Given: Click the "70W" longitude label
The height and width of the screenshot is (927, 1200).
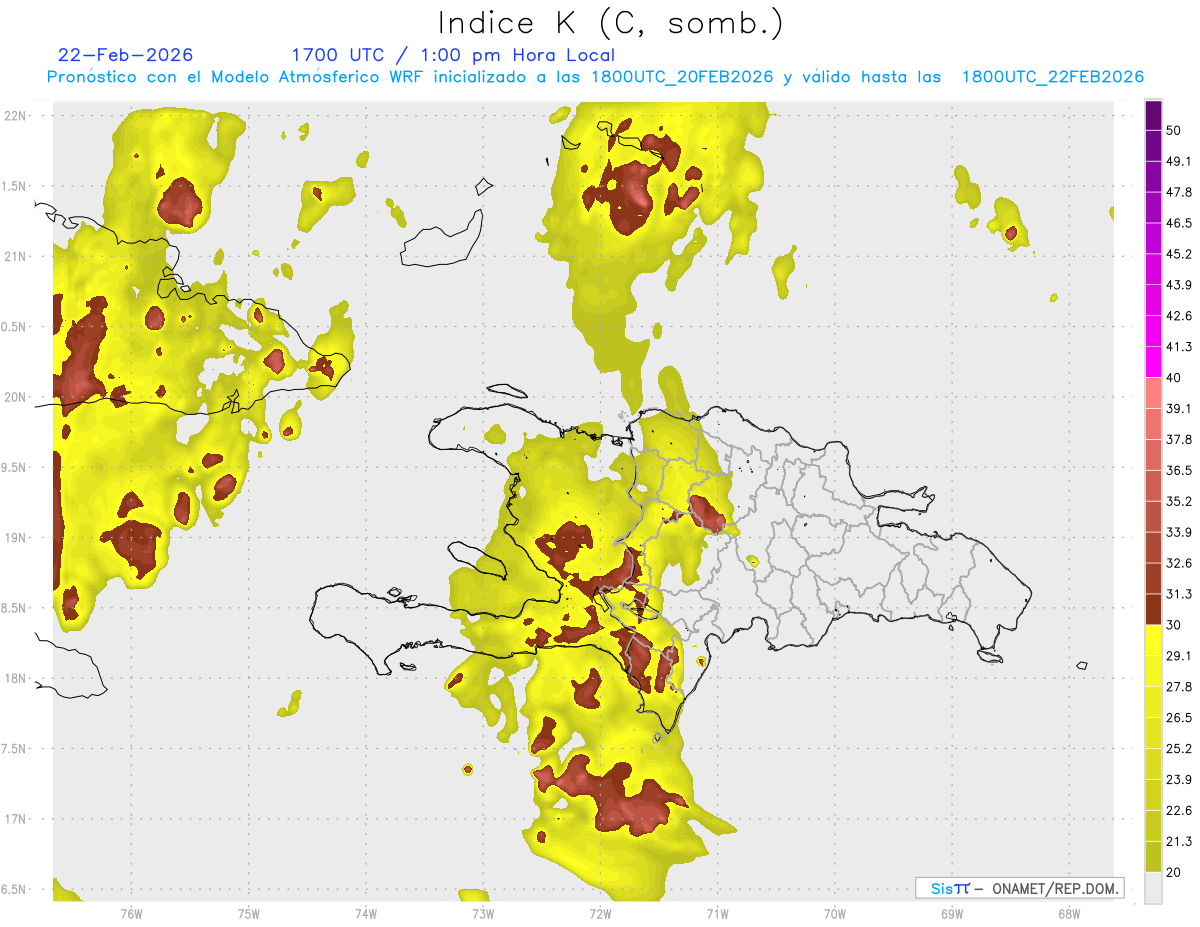Looking at the screenshot, I should click(835, 913).
